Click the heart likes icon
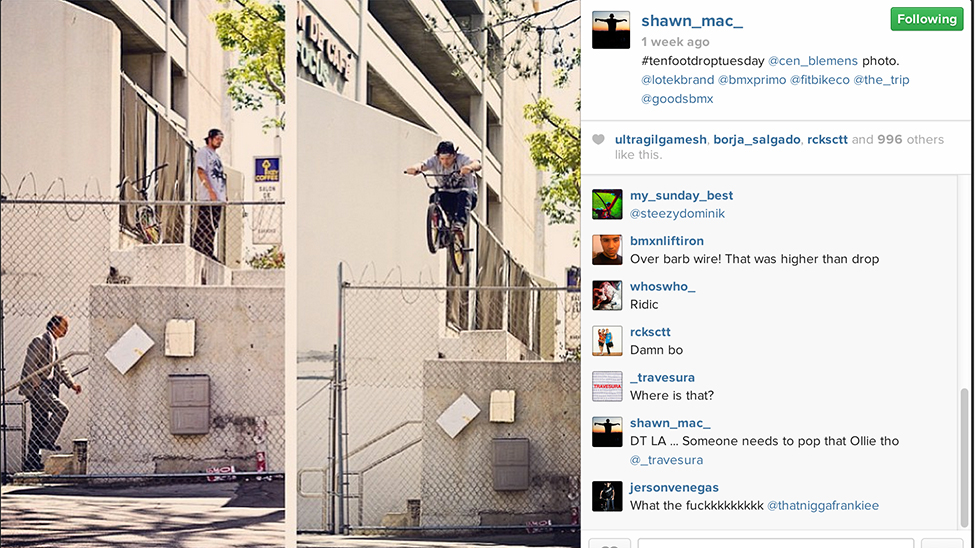975x548 pixels. click(x=598, y=139)
